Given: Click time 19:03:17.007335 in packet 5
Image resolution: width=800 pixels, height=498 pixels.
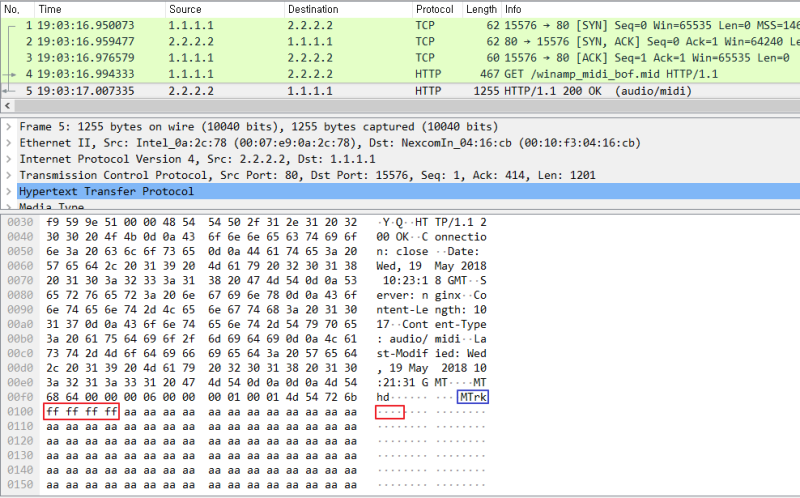Looking at the screenshot, I should pos(86,91).
